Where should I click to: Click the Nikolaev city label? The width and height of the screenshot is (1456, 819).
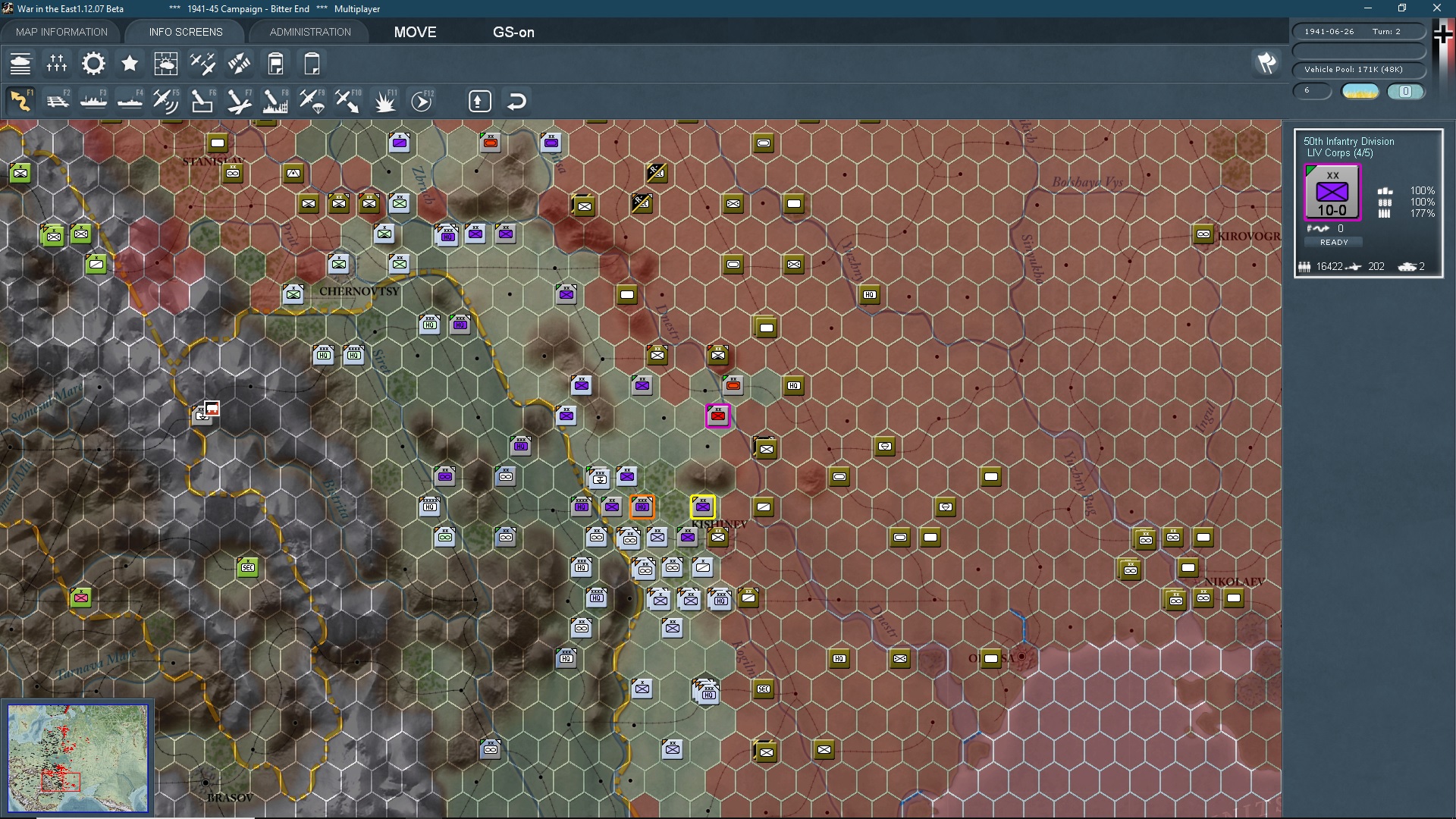[x=1235, y=582]
